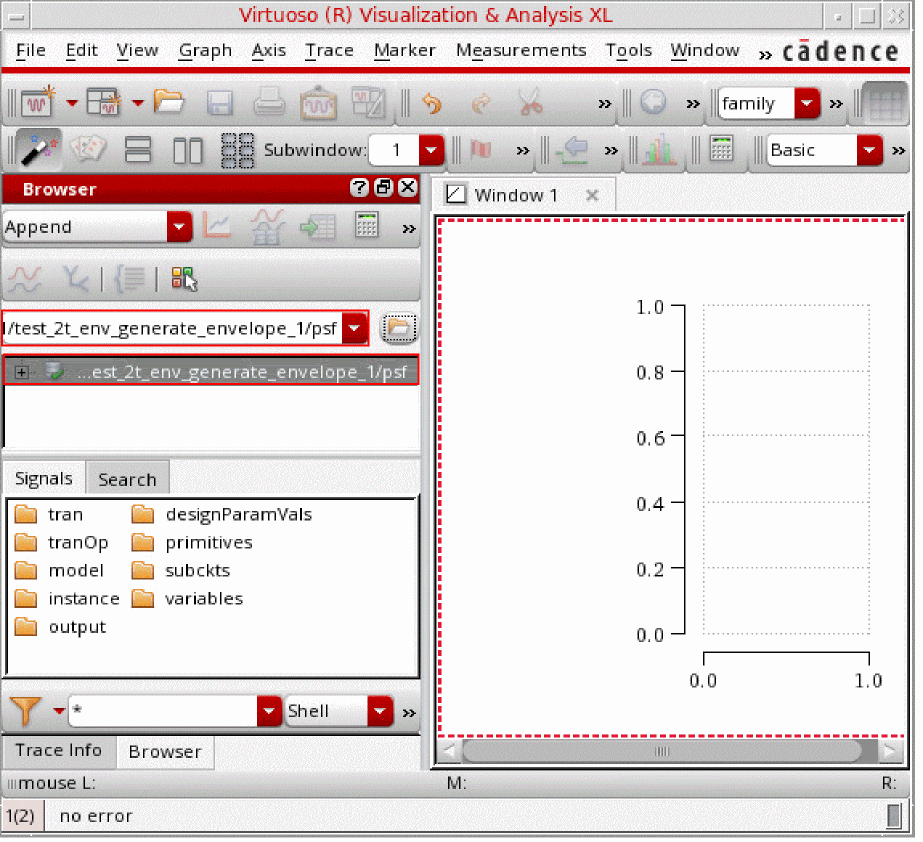Open the calculator icon in Browser panel

pyautogui.click(x=366, y=227)
